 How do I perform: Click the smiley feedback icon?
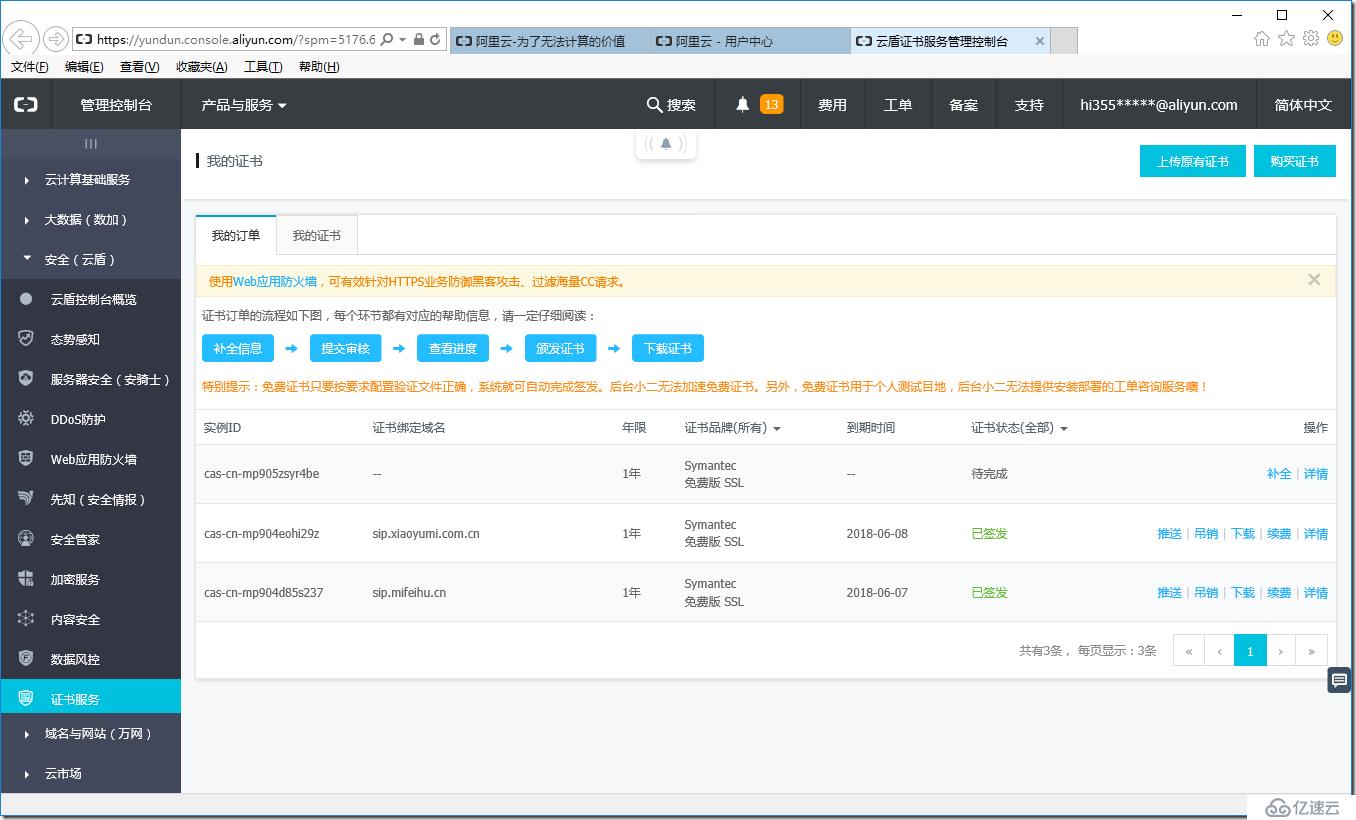click(1335, 39)
